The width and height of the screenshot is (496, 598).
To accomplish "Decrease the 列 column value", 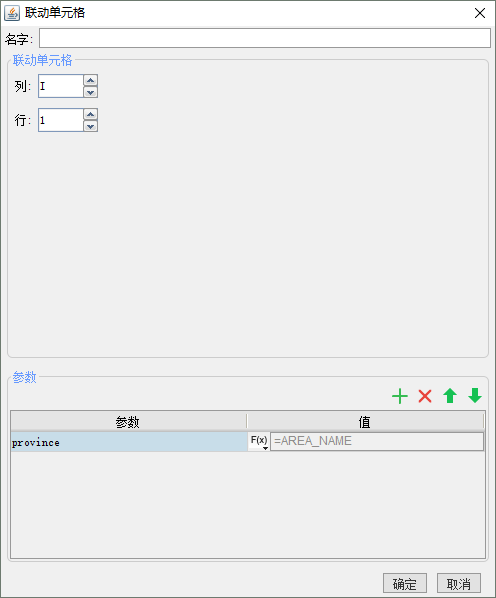I will 90,92.
